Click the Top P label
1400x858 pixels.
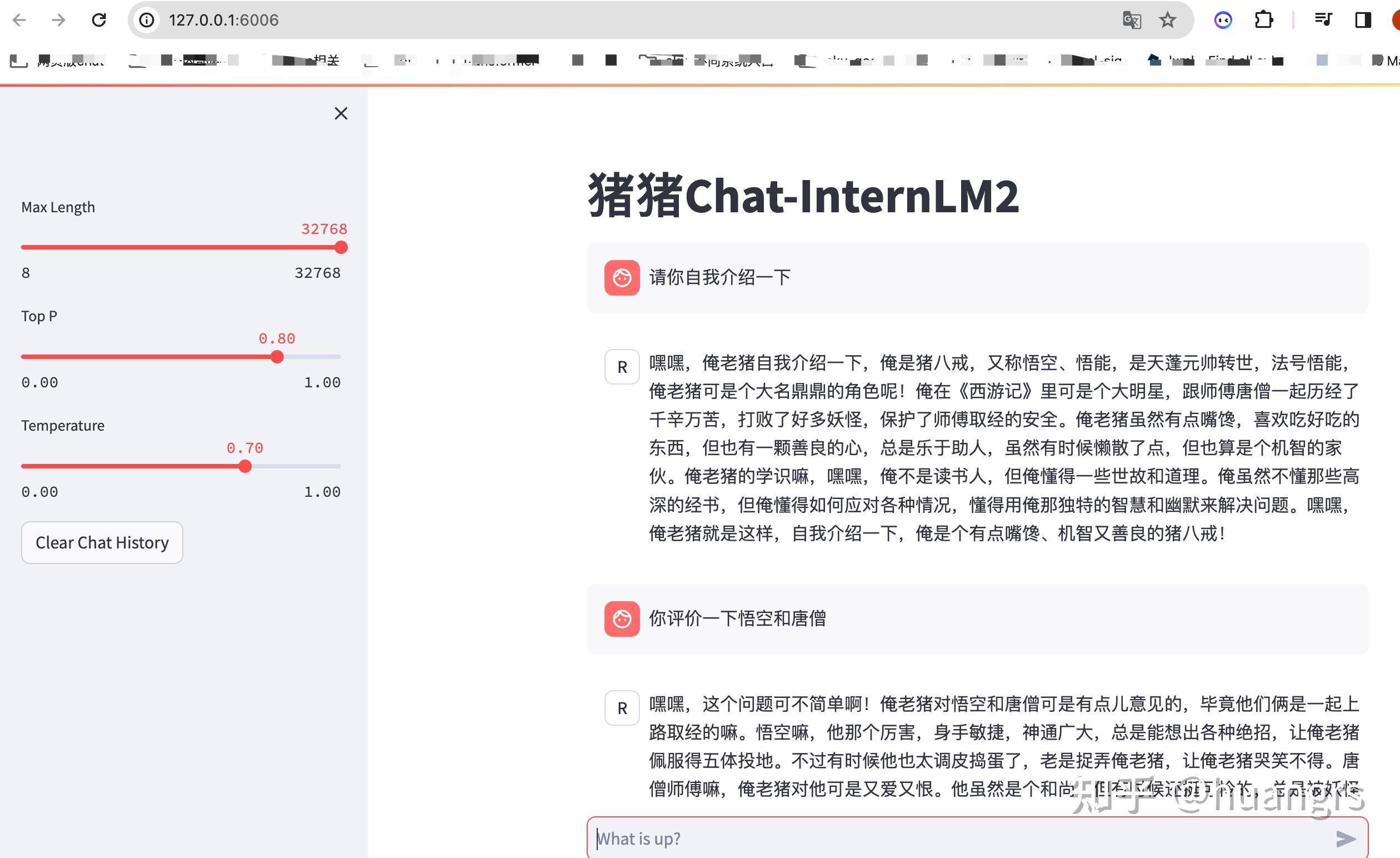coord(39,316)
